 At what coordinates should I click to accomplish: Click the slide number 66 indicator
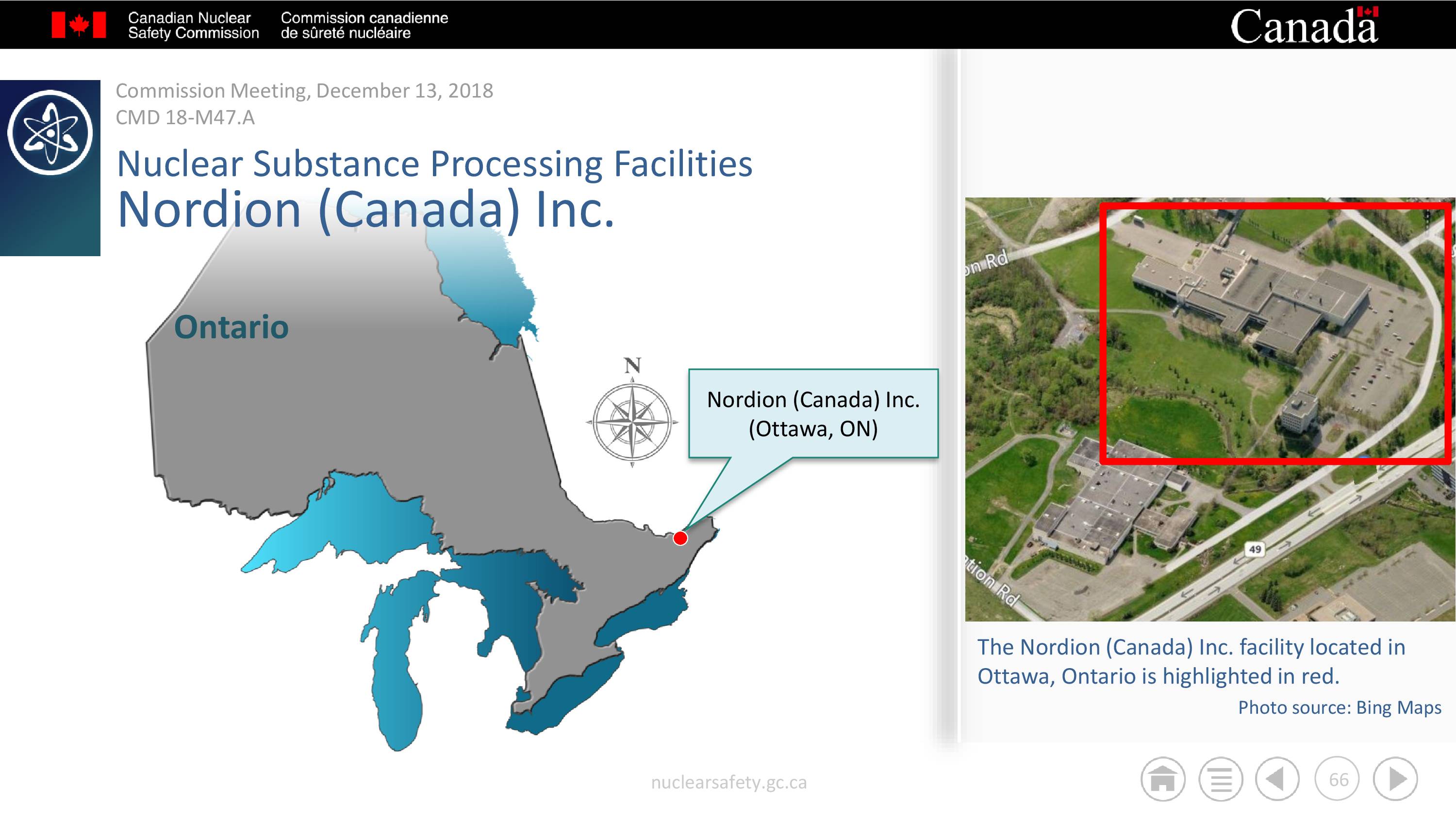[1337, 779]
